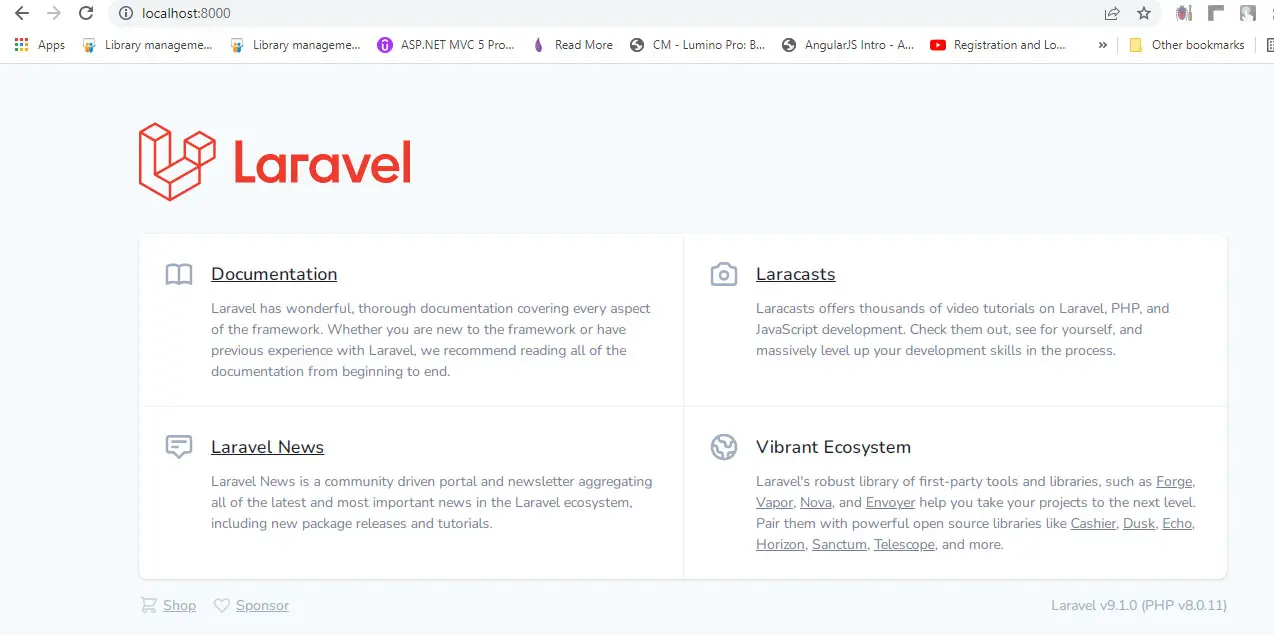
Task: Click inside the address bar
Action: pyautogui.click(x=300, y=14)
